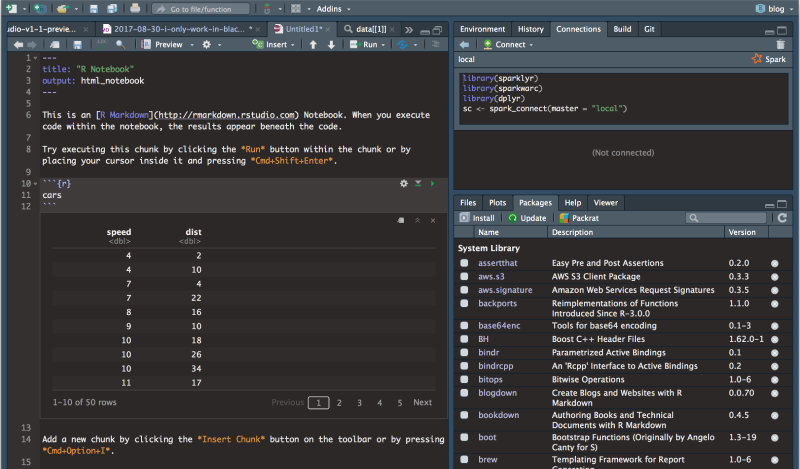Toggle the aws.s3 package checkbox
Viewport: 800px width, 469px height.
click(x=464, y=276)
